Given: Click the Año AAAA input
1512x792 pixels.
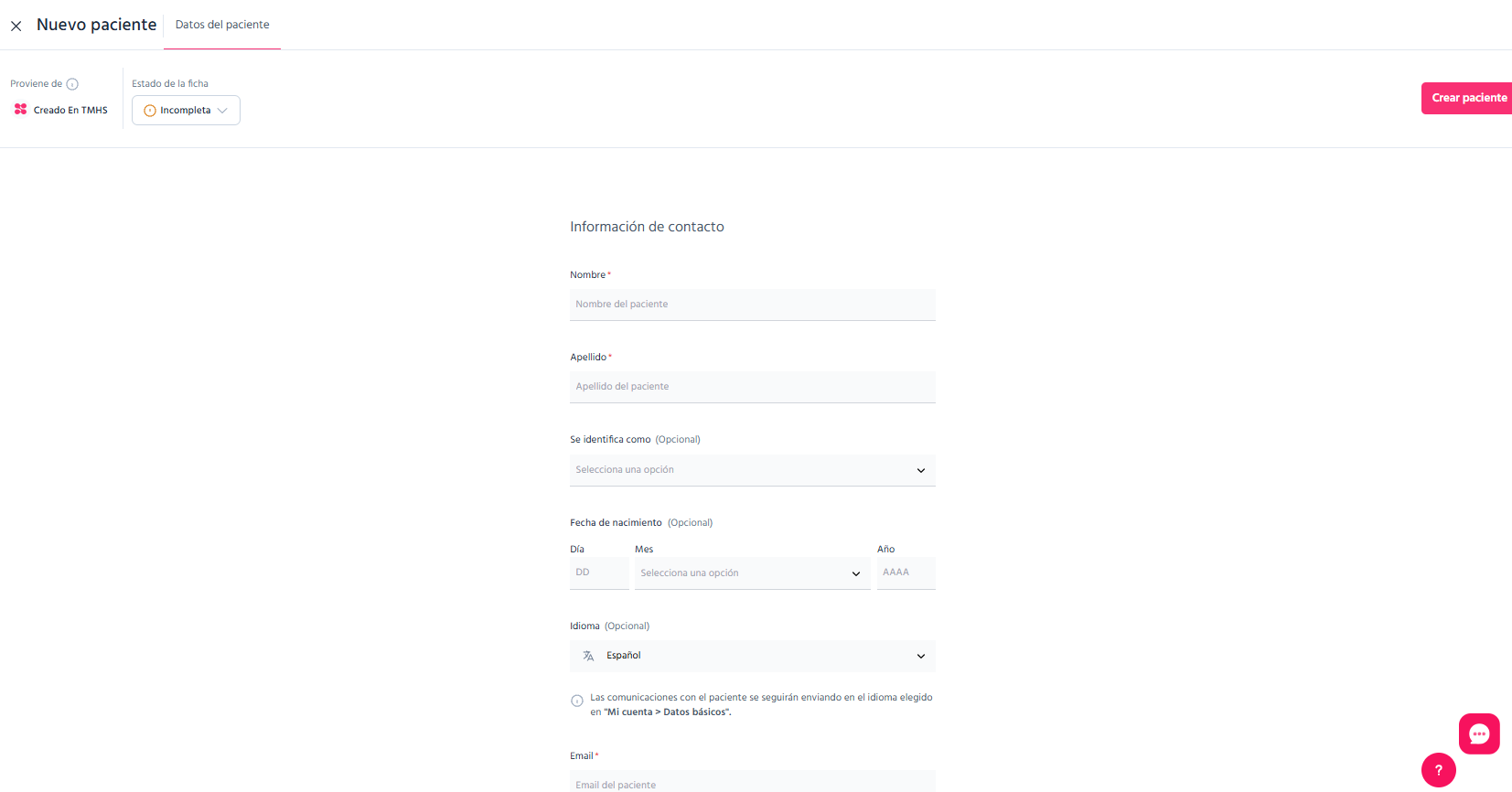Looking at the screenshot, I should coord(906,573).
